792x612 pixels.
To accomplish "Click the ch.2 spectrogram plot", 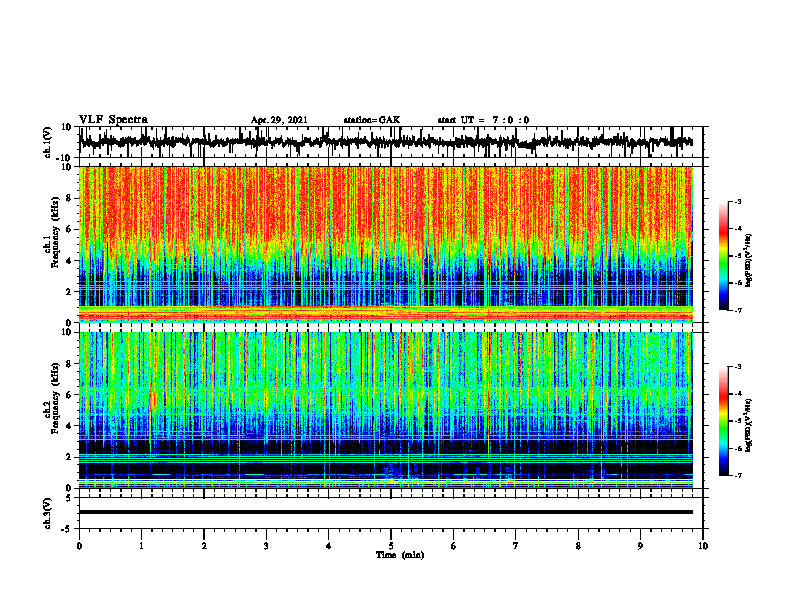I will [x=385, y=410].
